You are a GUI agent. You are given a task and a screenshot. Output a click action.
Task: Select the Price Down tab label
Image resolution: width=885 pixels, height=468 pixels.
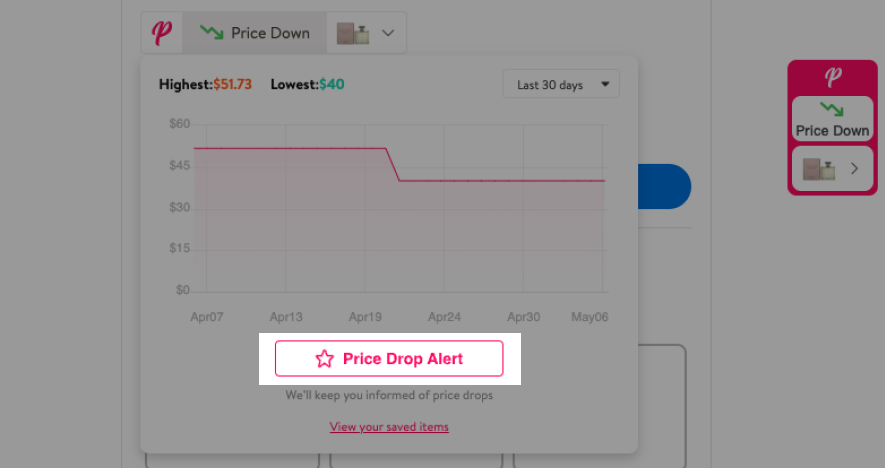tap(270, 33)
